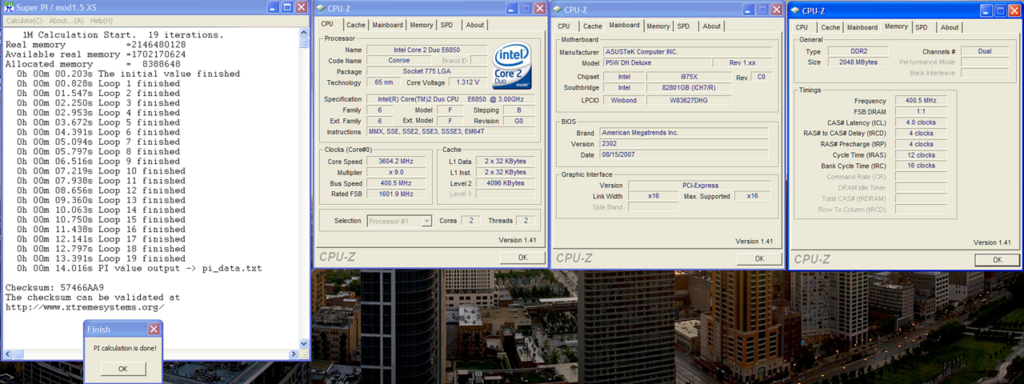Click OK in the Mainboard CPU-Z window
This screenshot has height=384, width=1024.
759,259
